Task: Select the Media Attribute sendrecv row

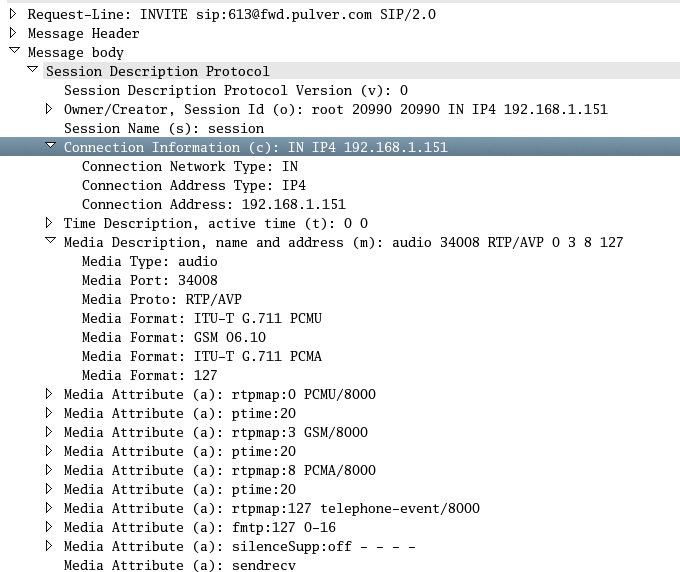Action: coord(179,565)
